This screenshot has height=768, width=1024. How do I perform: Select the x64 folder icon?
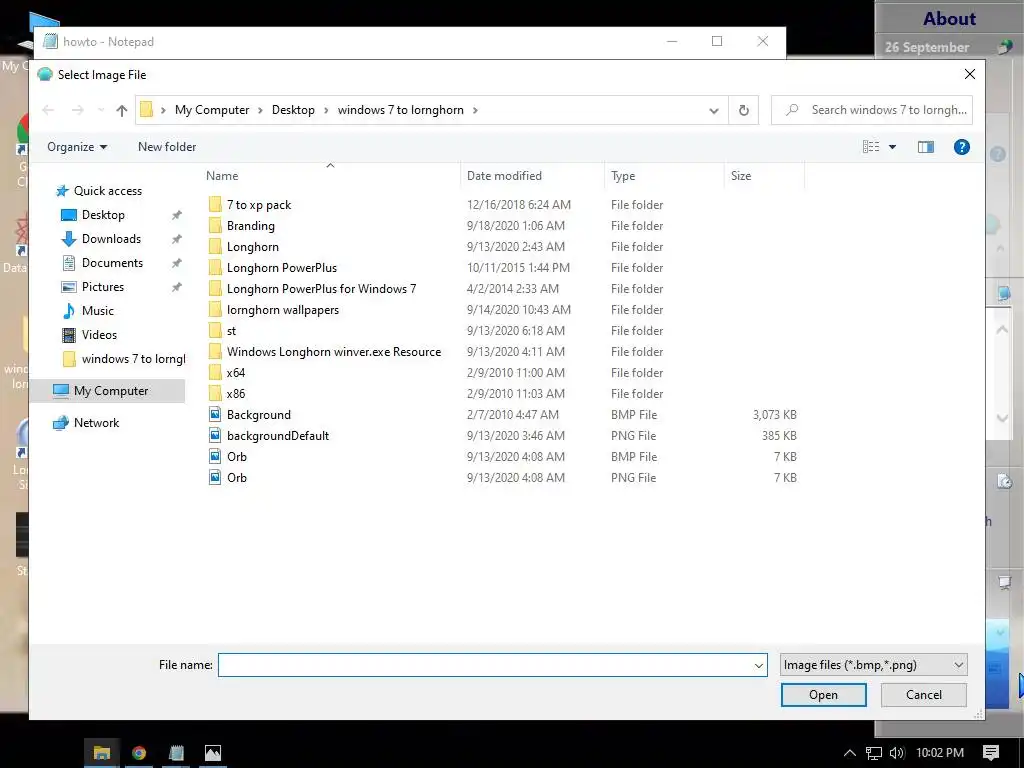click(215, 373)
